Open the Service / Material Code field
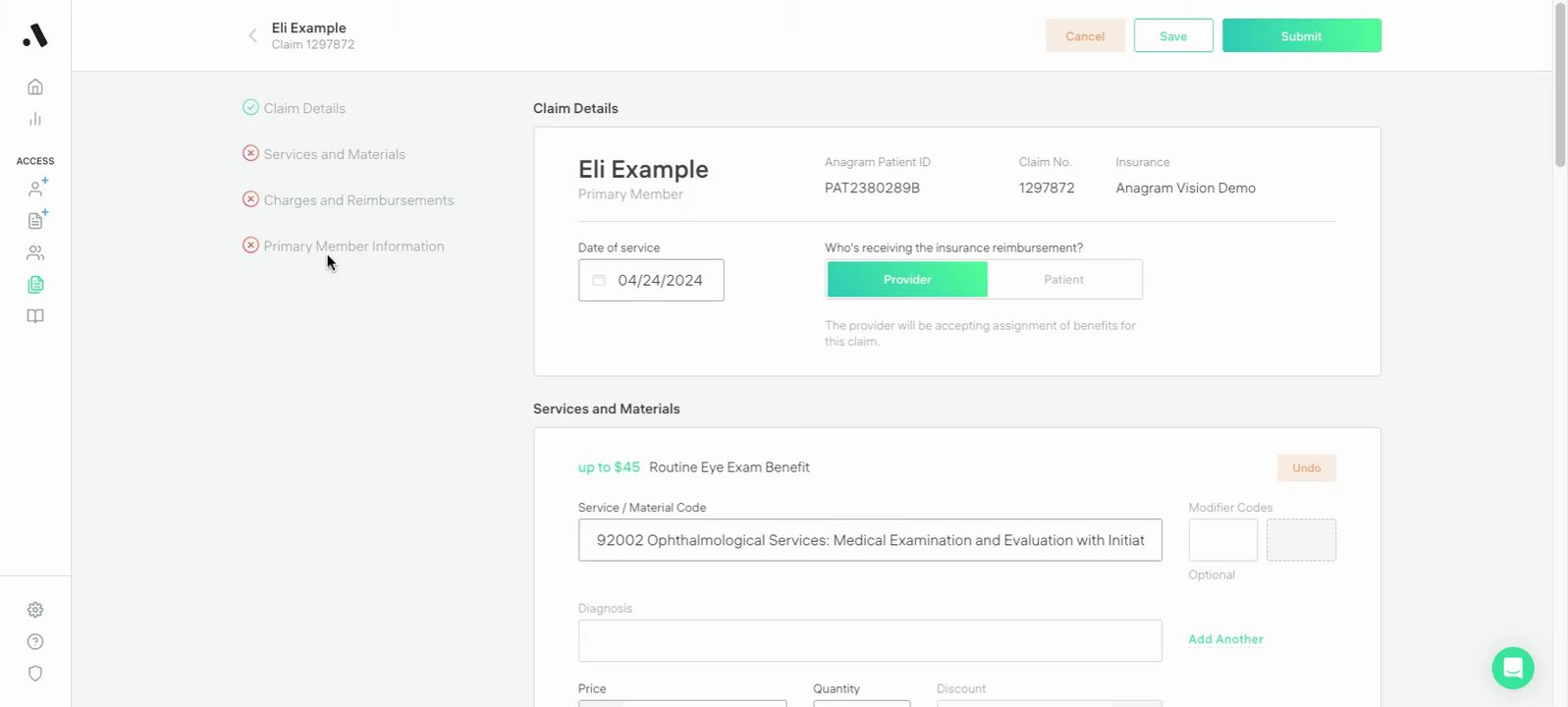Image resolution: width=1568 pixels, height=707 pixels. point(870,540)
